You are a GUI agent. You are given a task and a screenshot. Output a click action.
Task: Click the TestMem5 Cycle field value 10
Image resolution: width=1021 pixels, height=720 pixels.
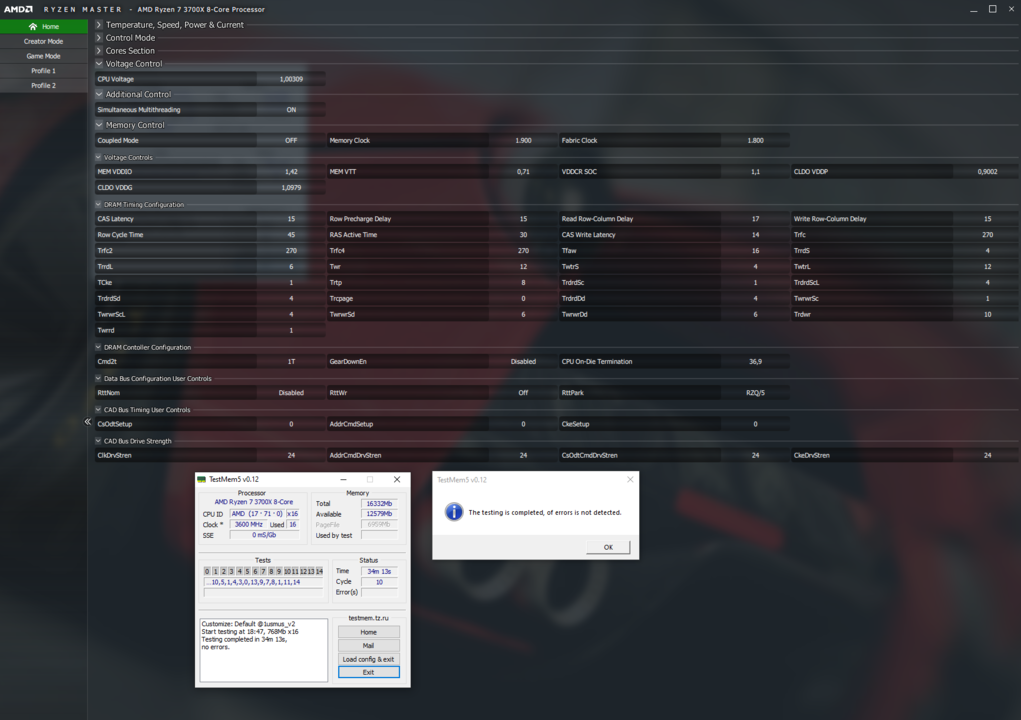[x=379, y=582]
